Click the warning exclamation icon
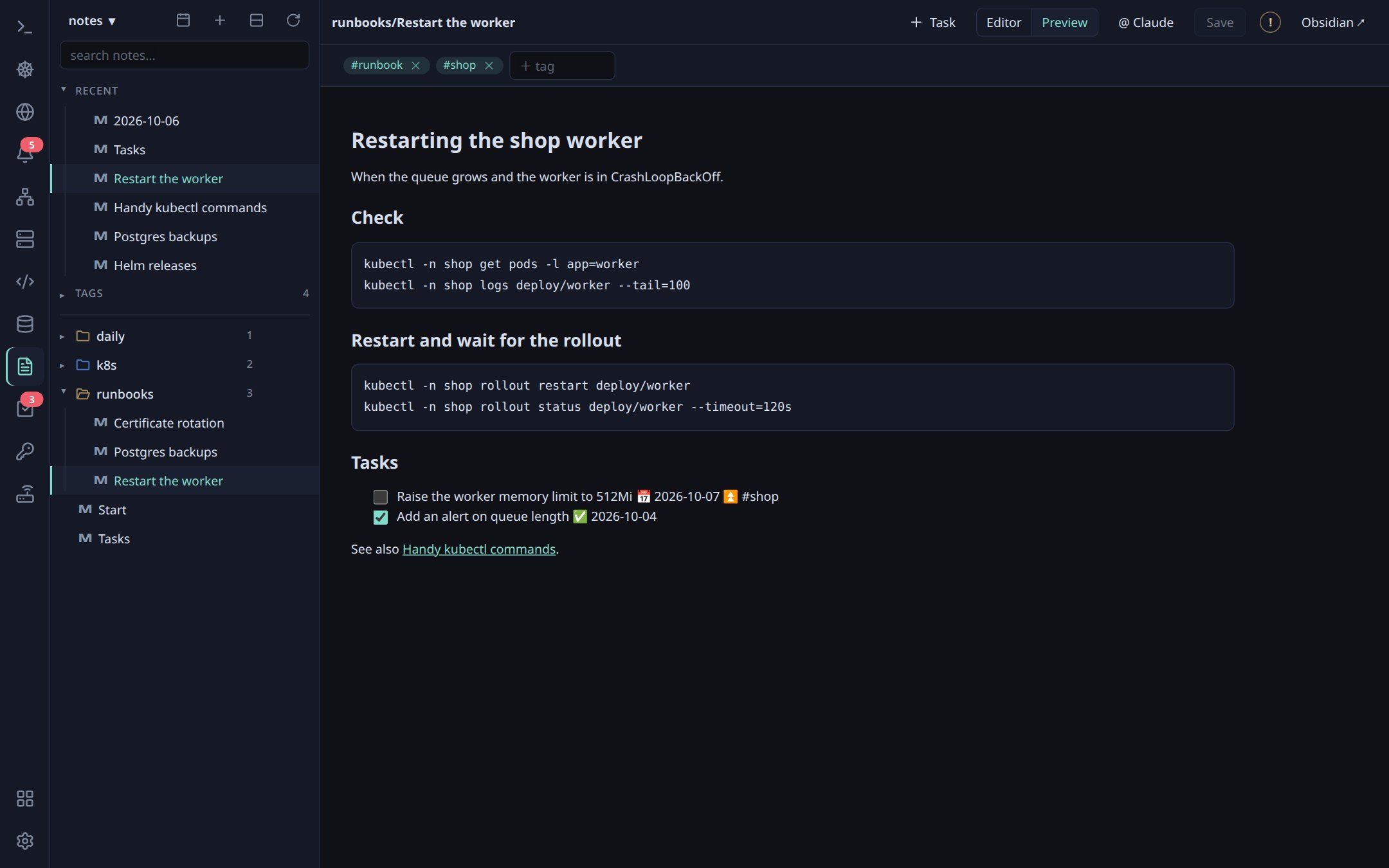1389x868 pixels. click(1270, 23)
